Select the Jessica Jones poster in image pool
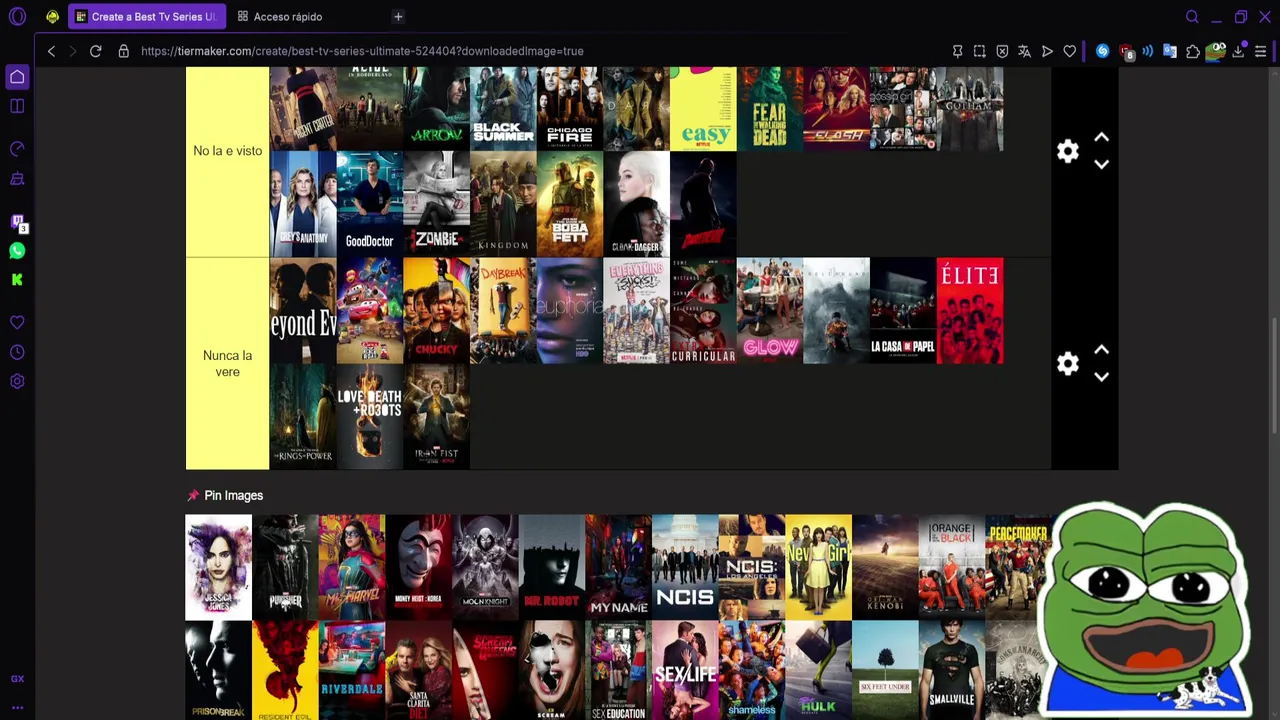1280x720 pixels. 218,568
